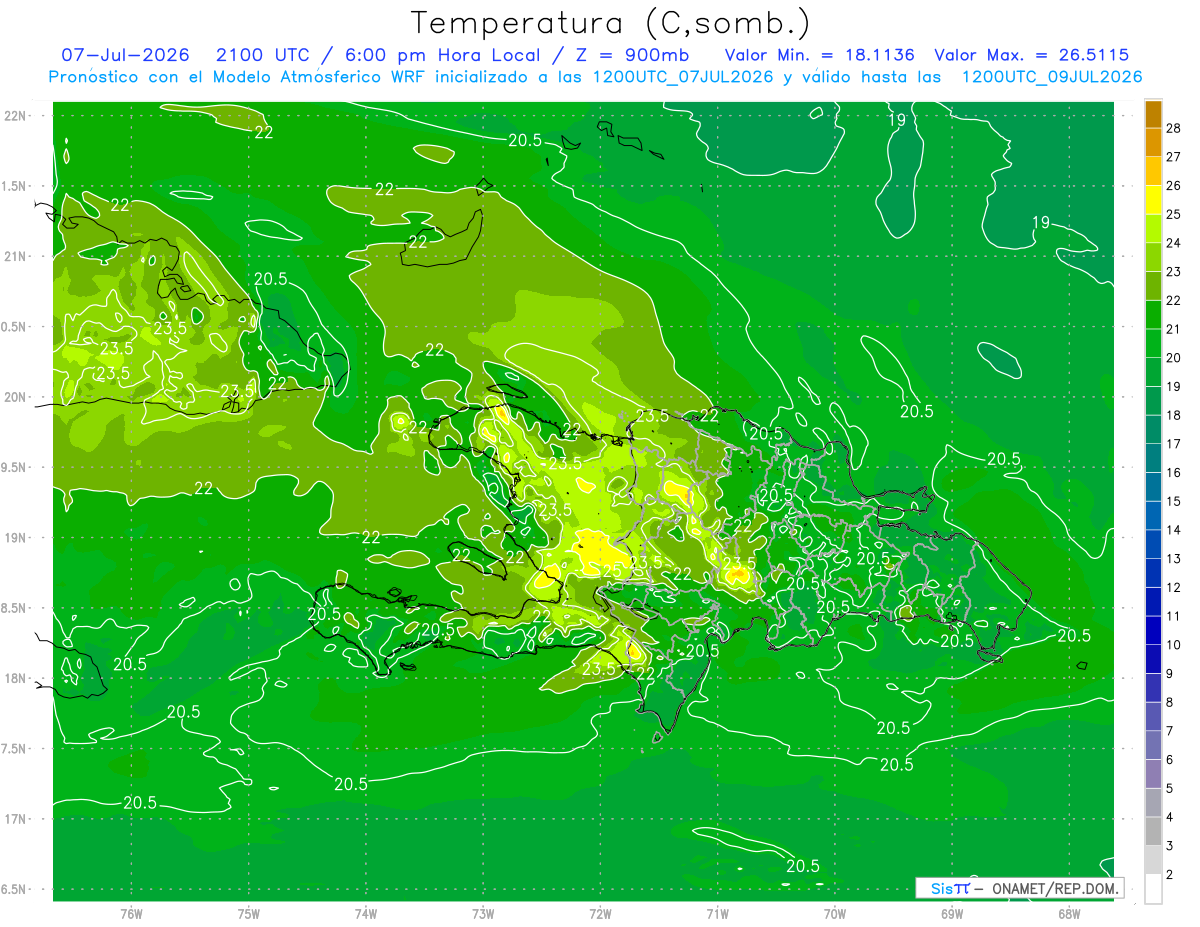Viewport: 1200px width, 927px height.
Task: Click the "21N" latitude axis label
Action: 15,257
